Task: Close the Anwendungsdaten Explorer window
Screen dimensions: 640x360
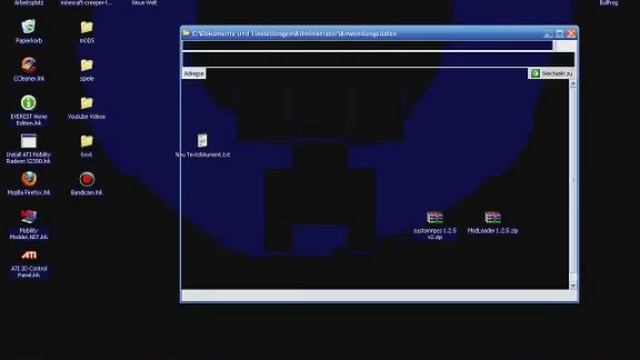Action: pyautogui.click(x=571, y=33)
